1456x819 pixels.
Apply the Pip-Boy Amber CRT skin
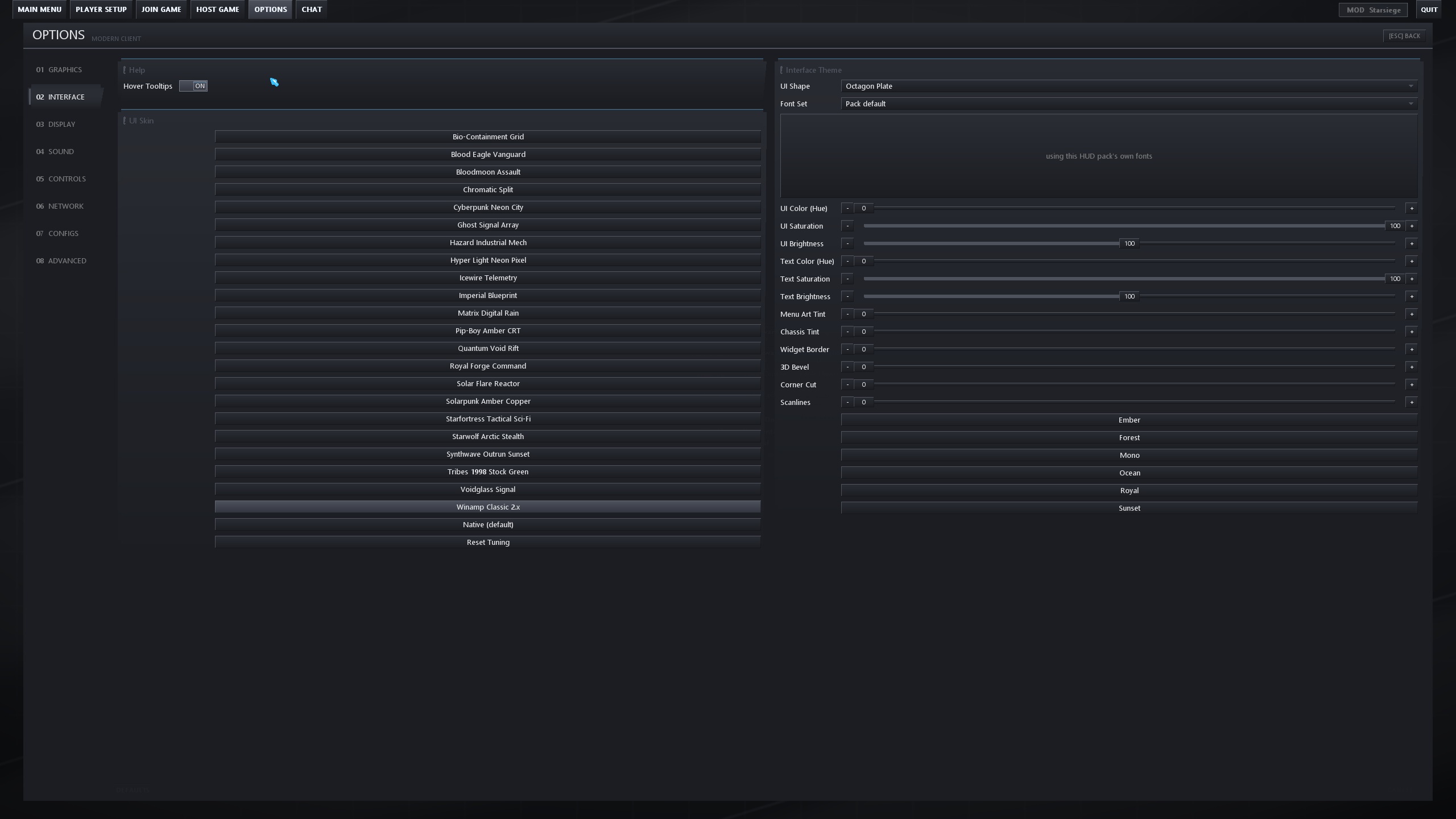click(x=488, y=330)
